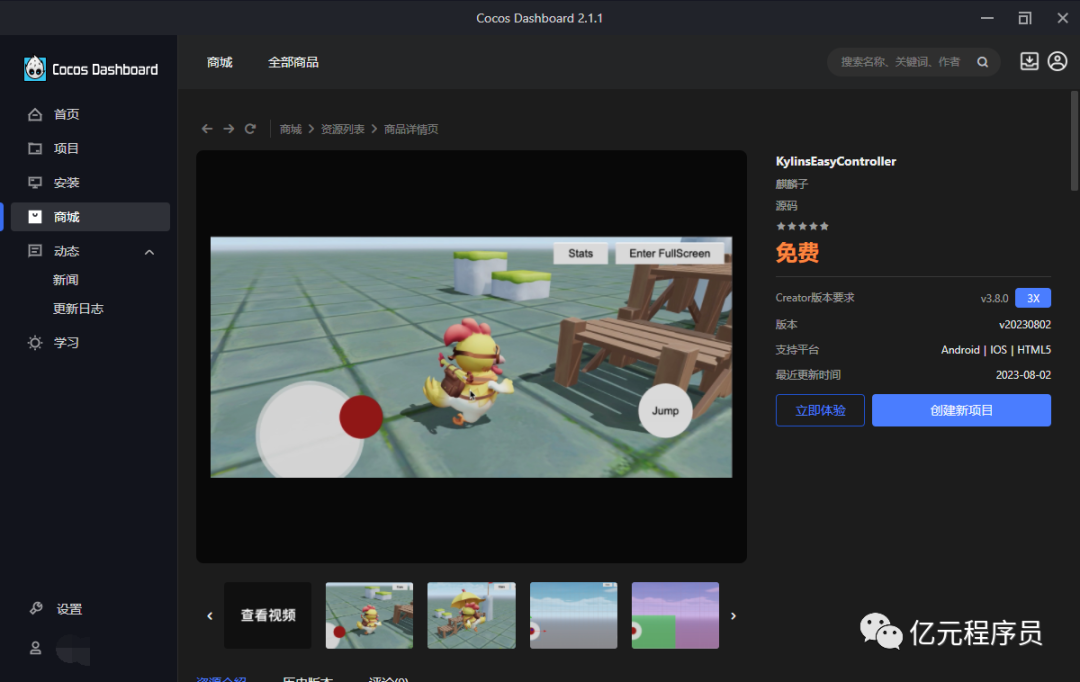Click the date 2023-08-02
This screenshot has height=682, width=1080.
point(1024,375)
